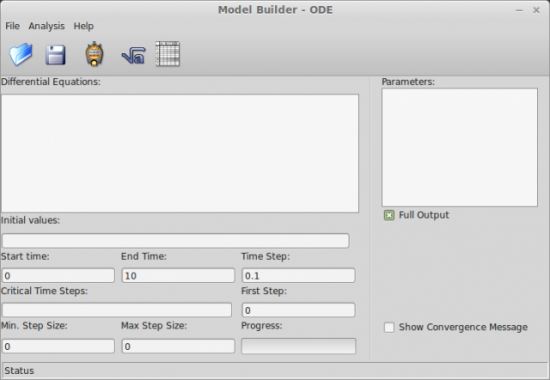Click inside the Differential Equations text area
This screenshot has width=550, height=380.
[x=180, y=153]
